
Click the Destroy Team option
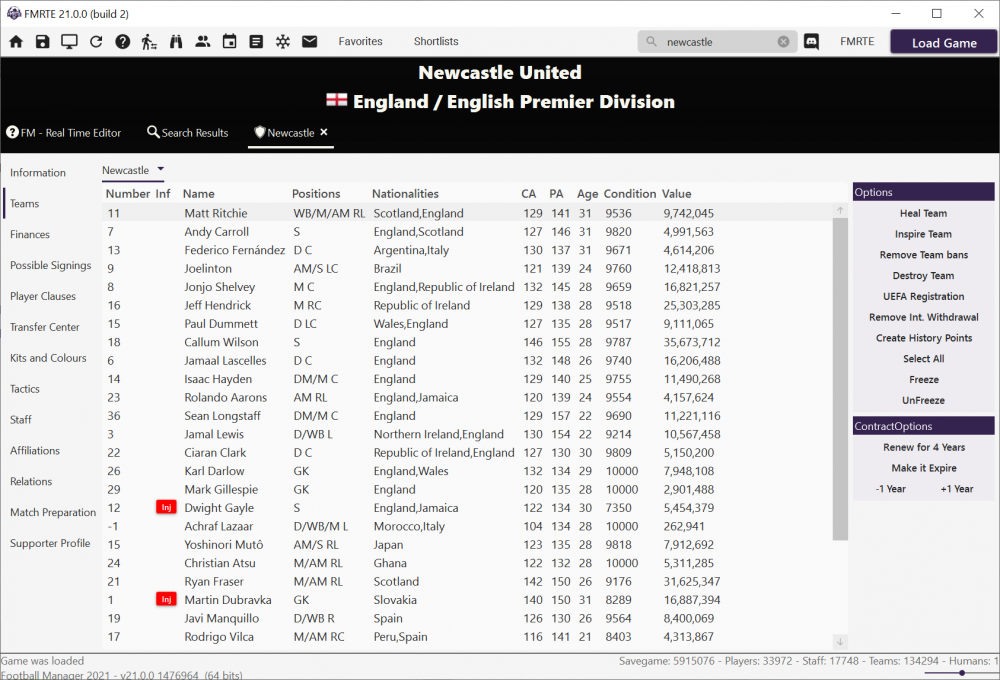pos(923,276)
